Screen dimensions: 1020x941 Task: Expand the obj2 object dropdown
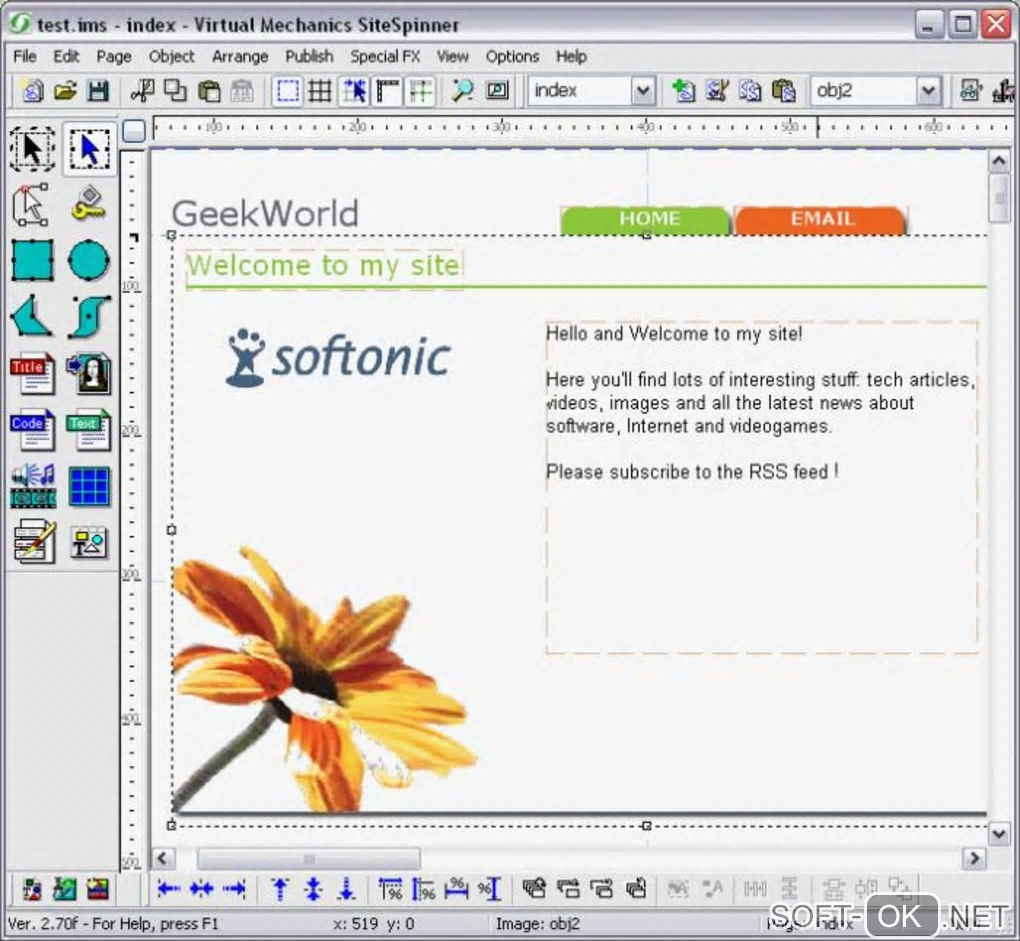pyautogui.click(x=929, y=91)
